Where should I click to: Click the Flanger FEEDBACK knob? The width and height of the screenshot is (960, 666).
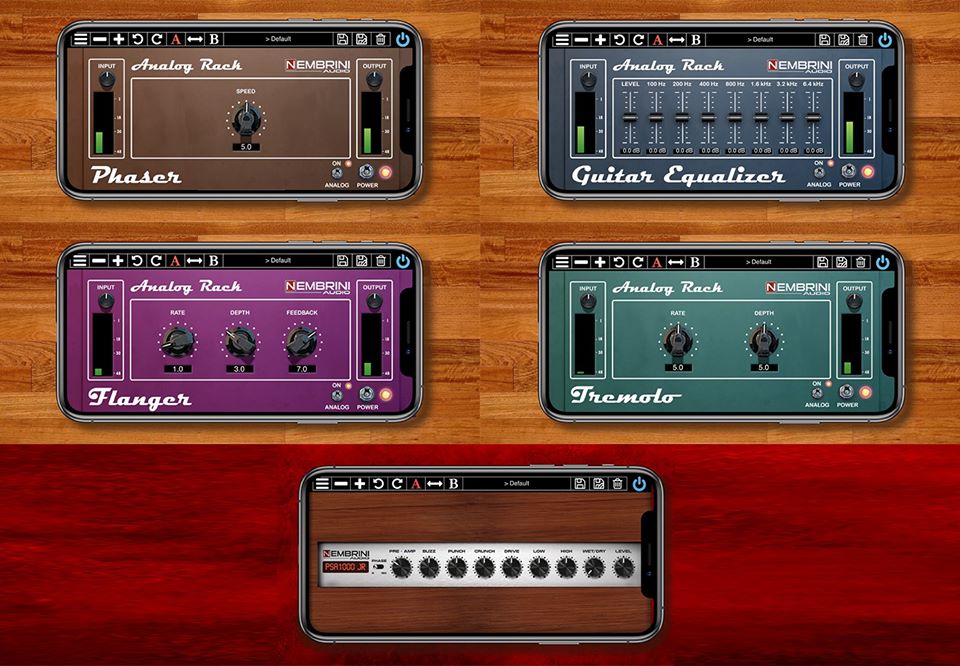(x=302, y=342)
